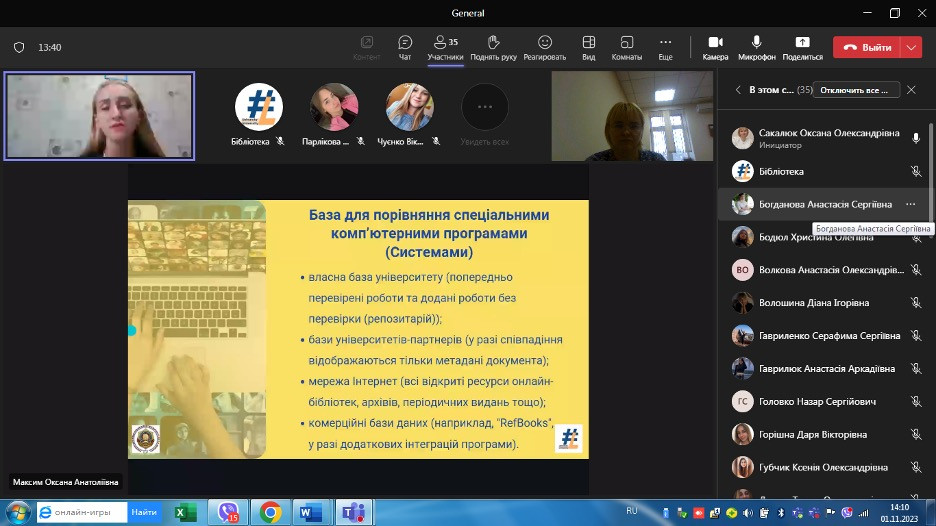Open the Реагировать reactions menu
Image resolution: width=936 pixels, height=526 pixels.
point(545,46)
